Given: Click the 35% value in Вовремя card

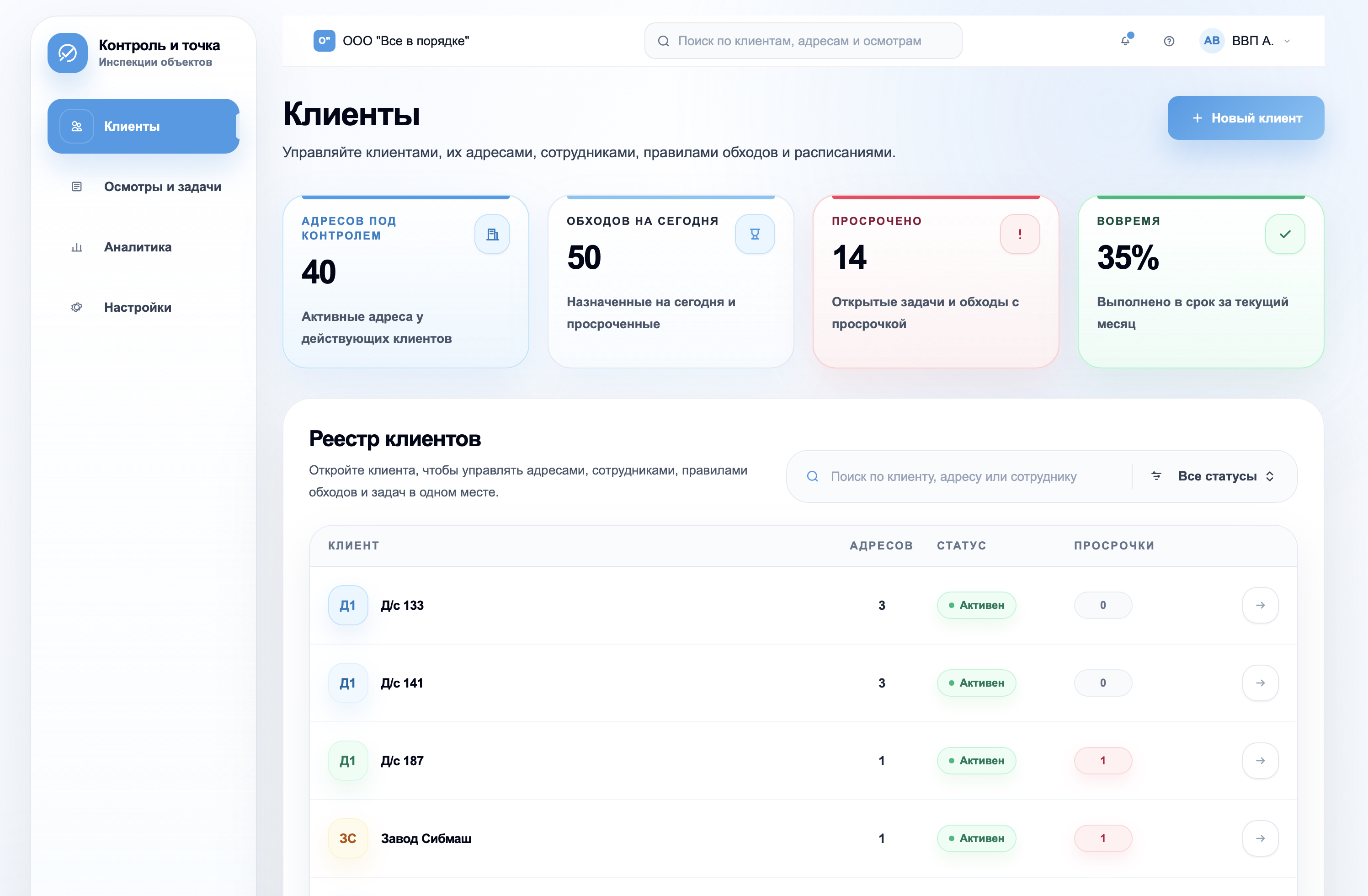Looking at the screenshot, I should click(1128, 257).
